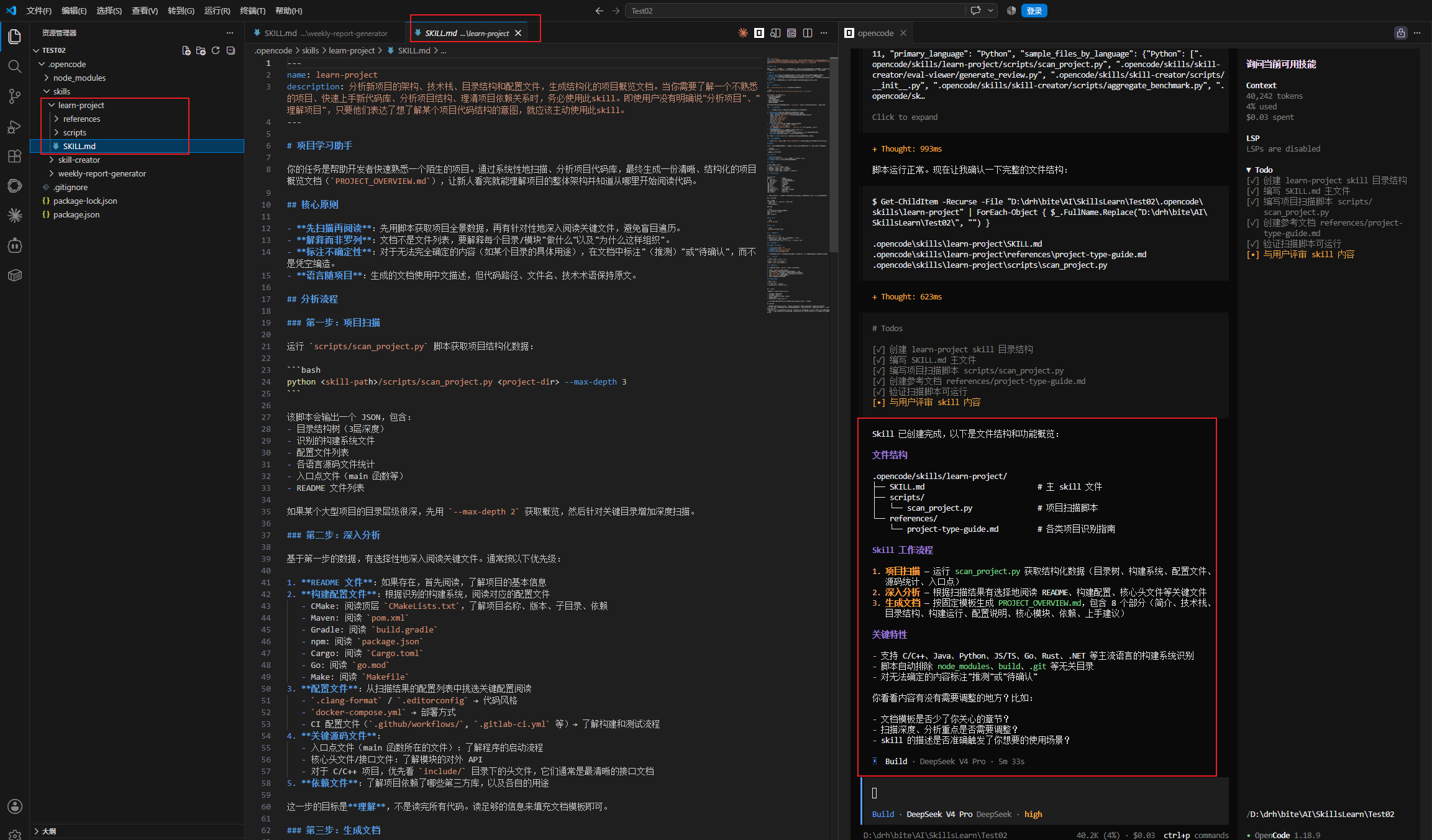Open the Source Control view
1432x840 pixels.
(15, 96)
